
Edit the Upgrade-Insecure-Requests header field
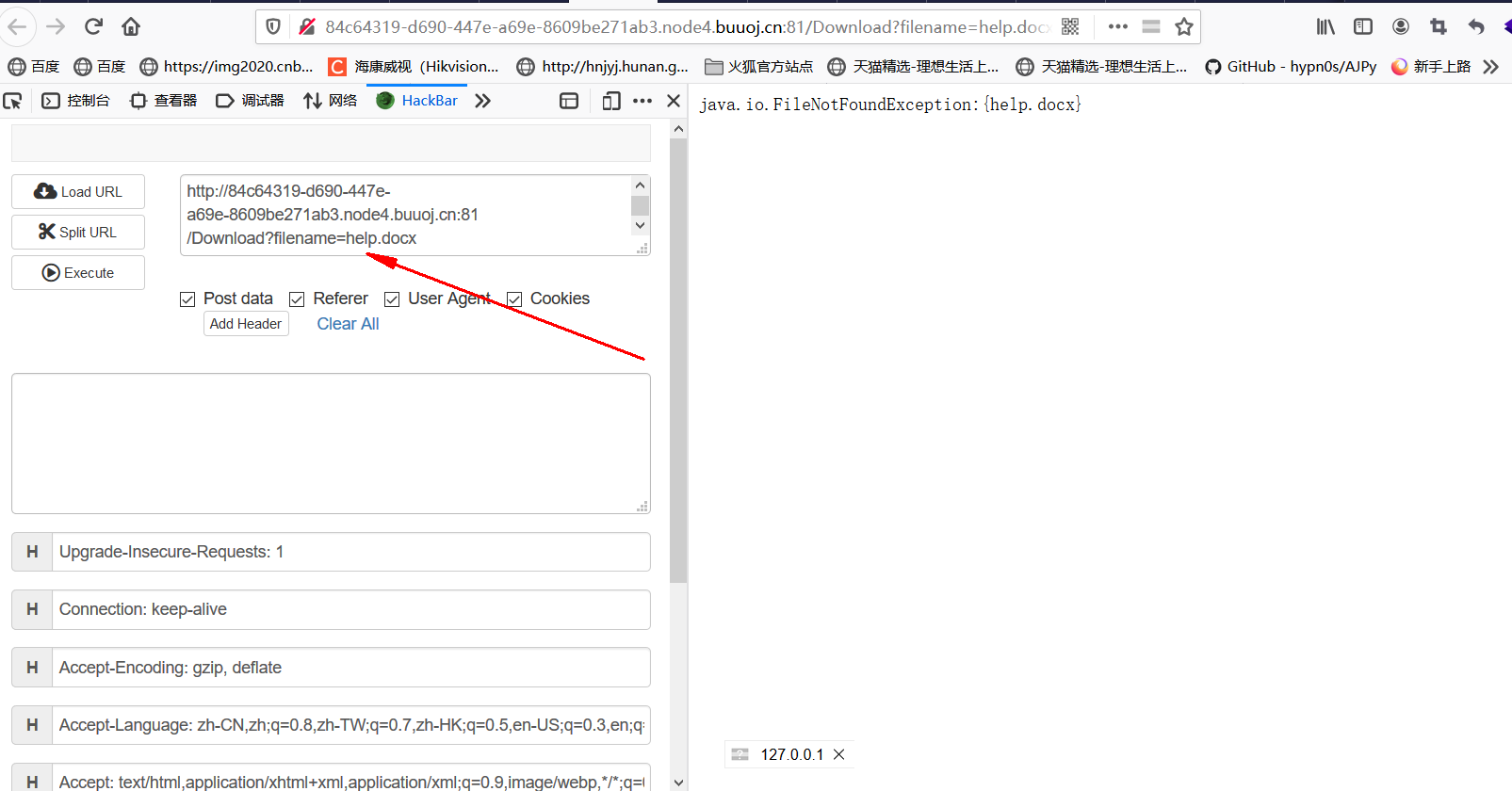350,552
